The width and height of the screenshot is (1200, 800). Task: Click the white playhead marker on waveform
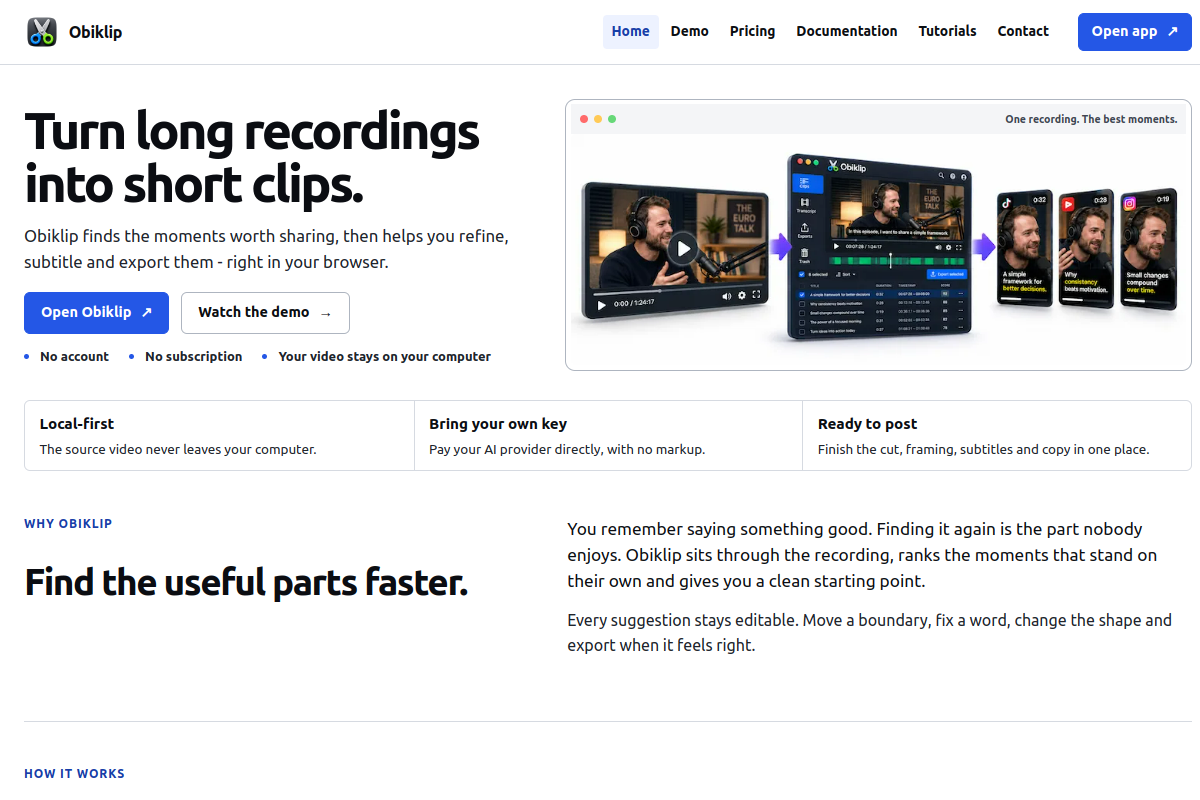point(891,261)
